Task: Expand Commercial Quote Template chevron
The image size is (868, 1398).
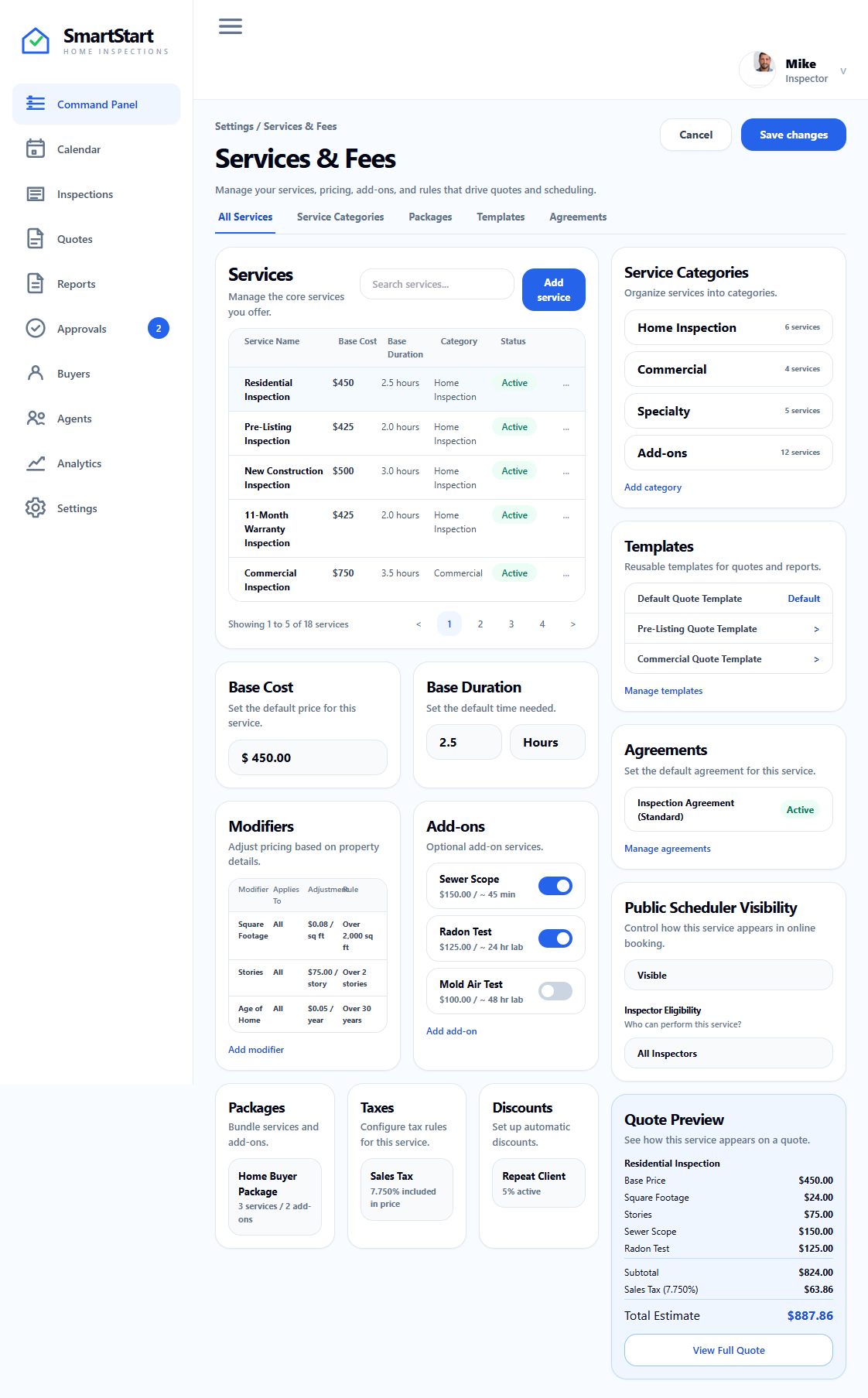Action: 816,659
